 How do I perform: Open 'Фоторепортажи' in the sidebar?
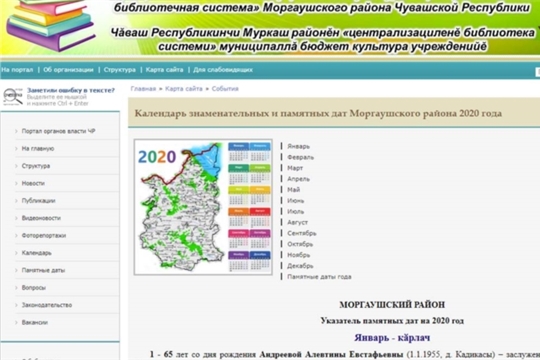click(44, 236)
